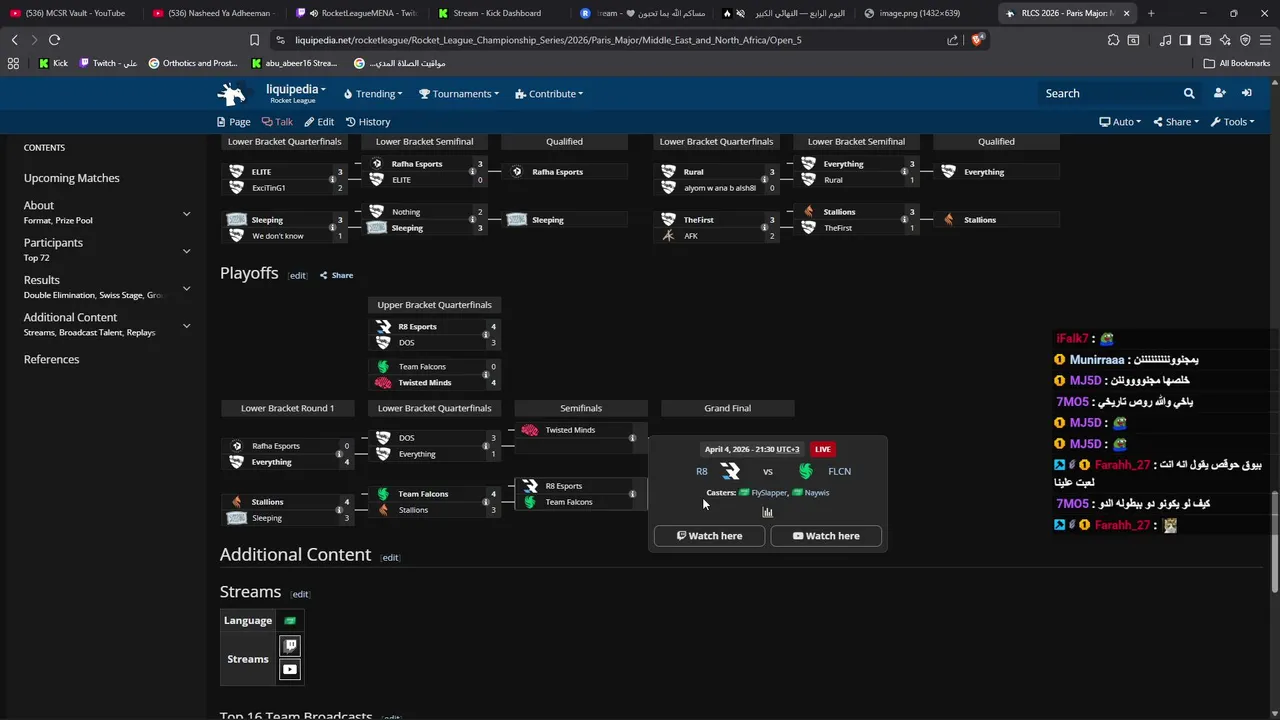The width and height of the screenshot is (1280, 720).
Task: Click into the Search input field
Action: pos(1110,93)
